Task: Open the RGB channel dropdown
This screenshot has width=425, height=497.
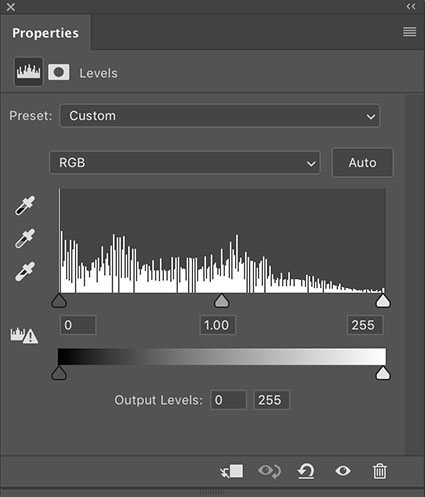Action: (x=185, y=163)
